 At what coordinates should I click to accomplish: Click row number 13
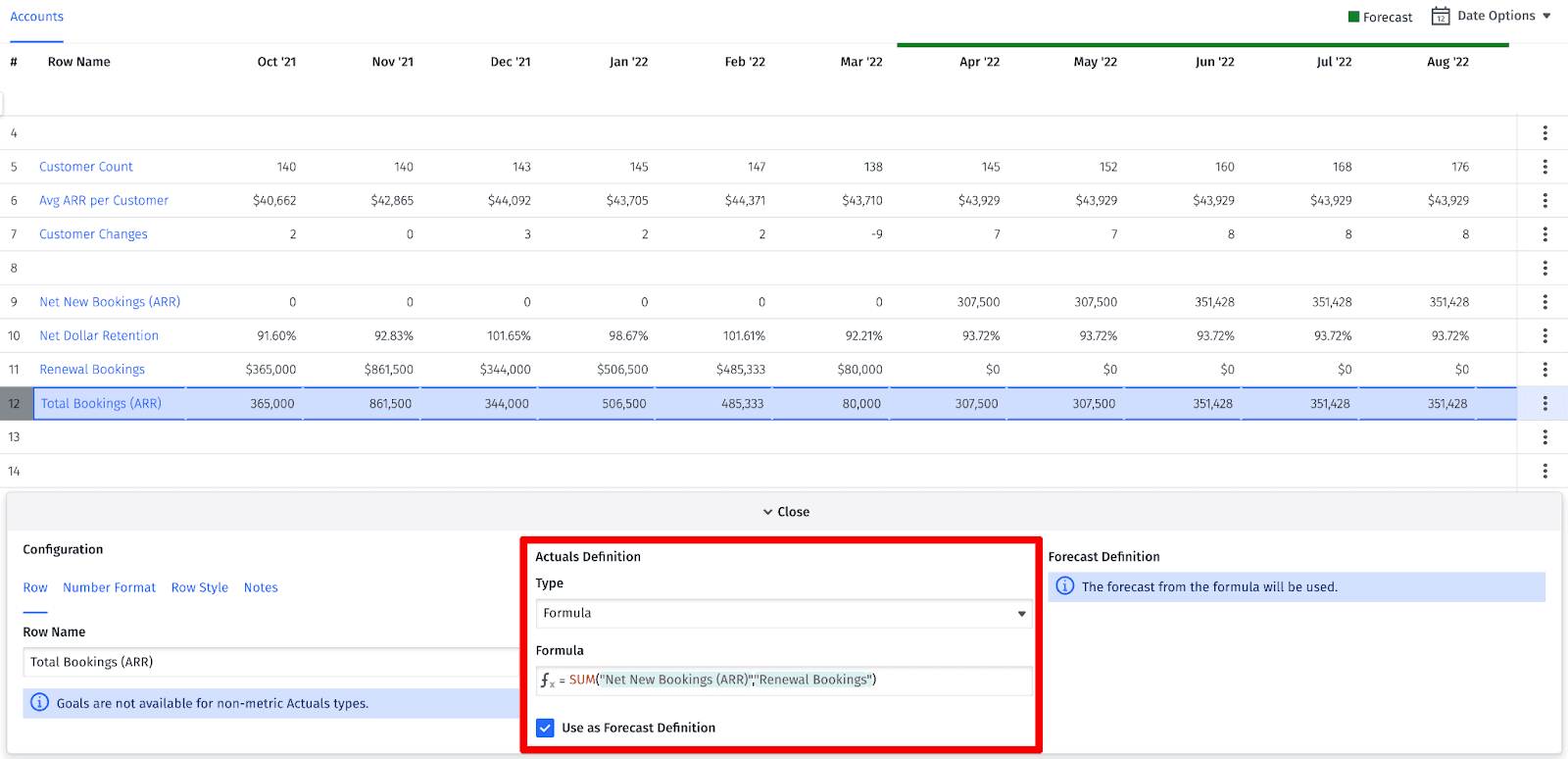pos(14,437)
